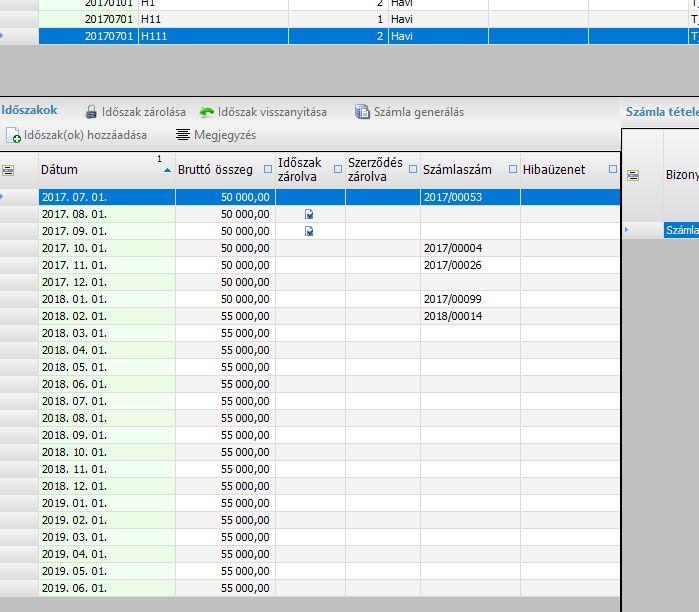Click the Megjegyzés button label

pyautogui.click(x=225, y=135)
